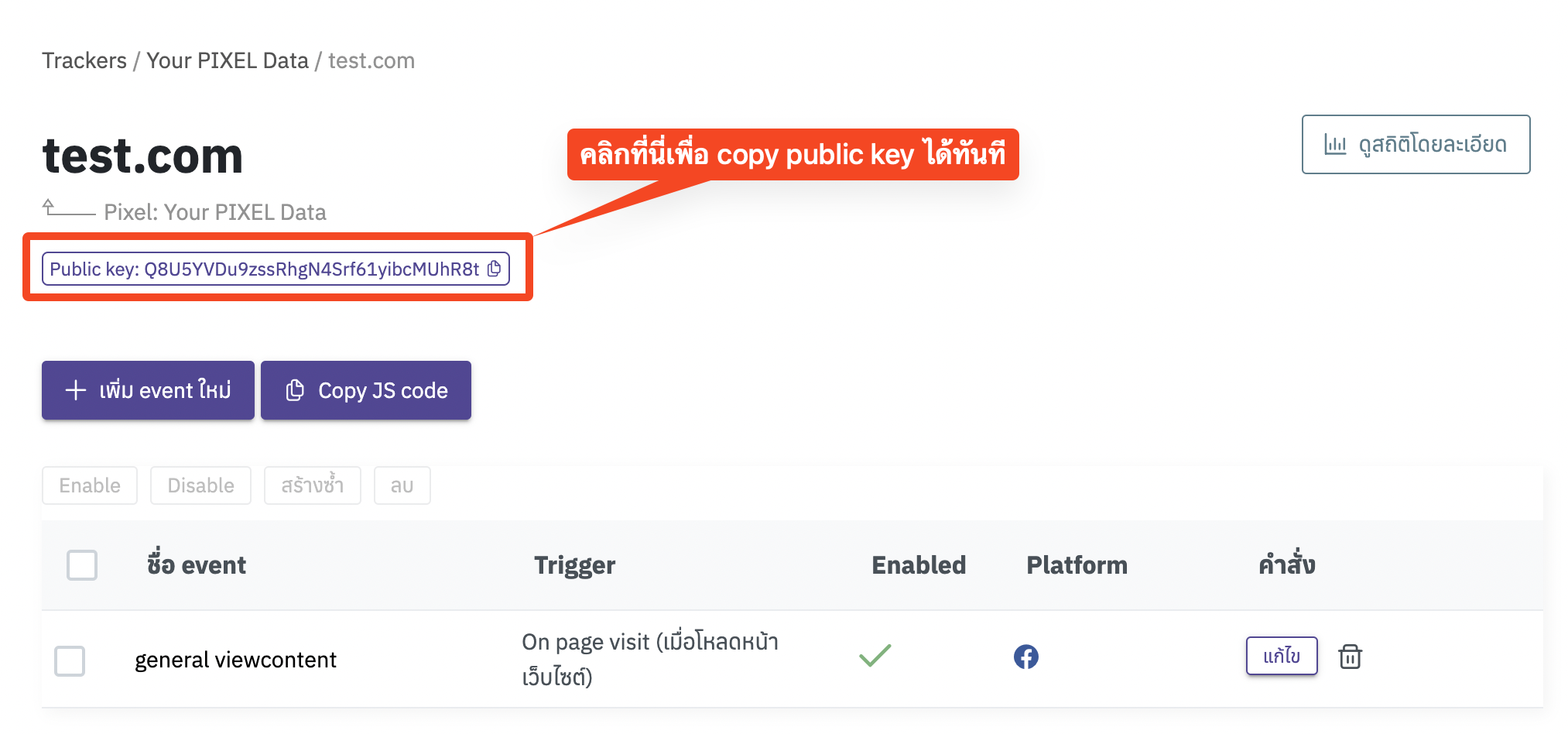Screen dimensions: 1568x734
Task: Click the copy icon on Copy JS code button
Action: click(295, 389)
